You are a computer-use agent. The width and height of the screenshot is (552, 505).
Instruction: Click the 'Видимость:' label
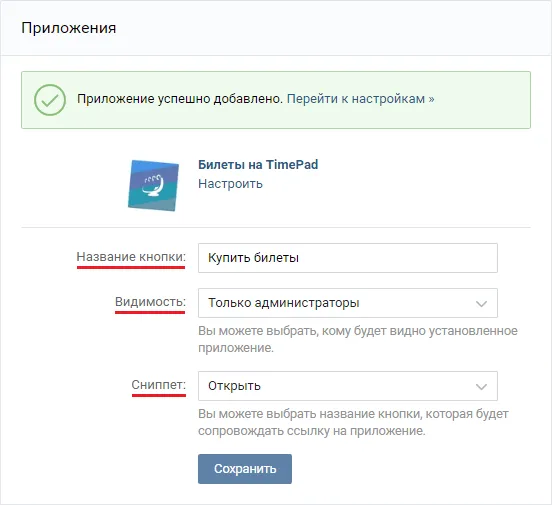150,302
